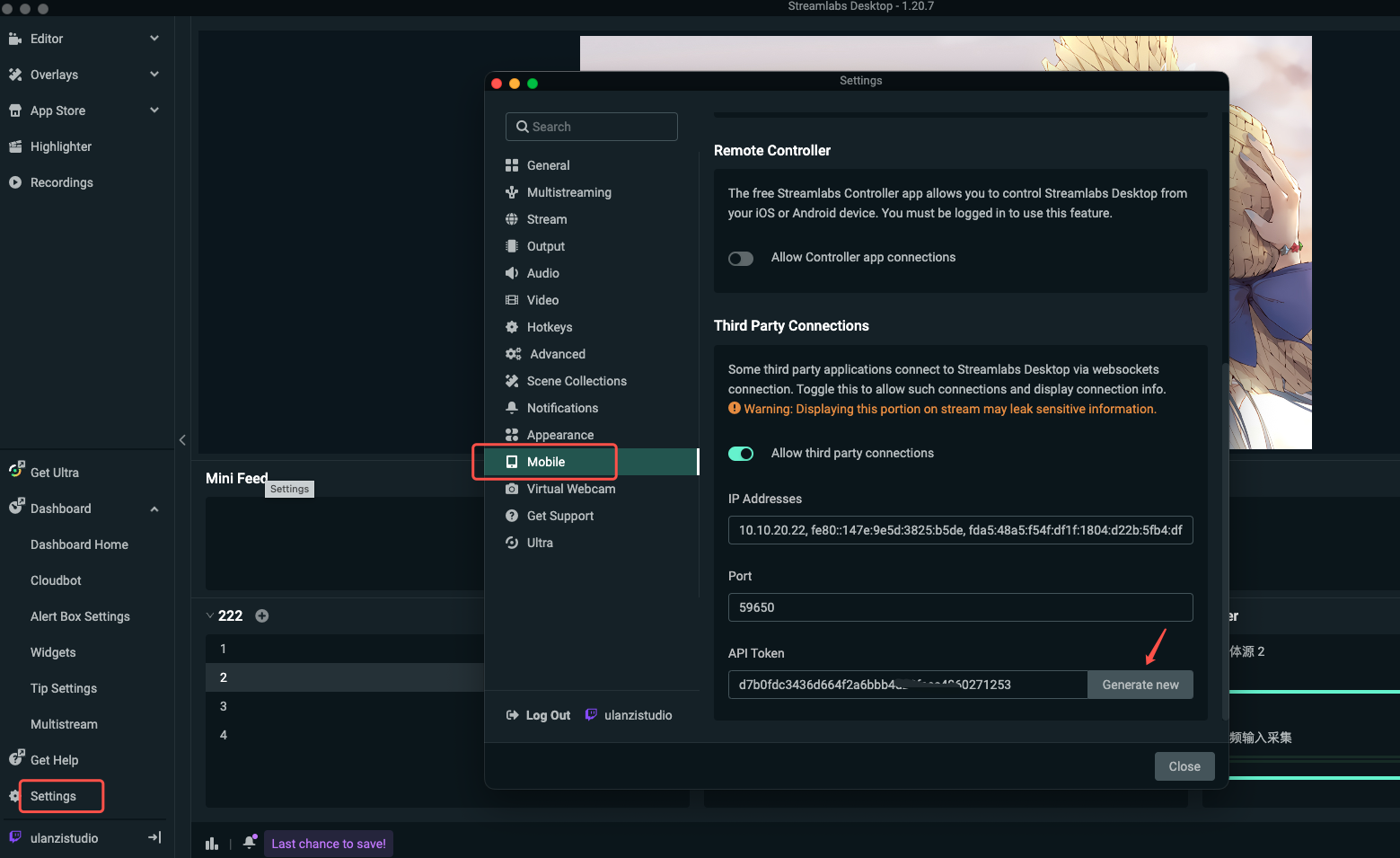
Task: Log Out from the Settings window
Action: 539,715
